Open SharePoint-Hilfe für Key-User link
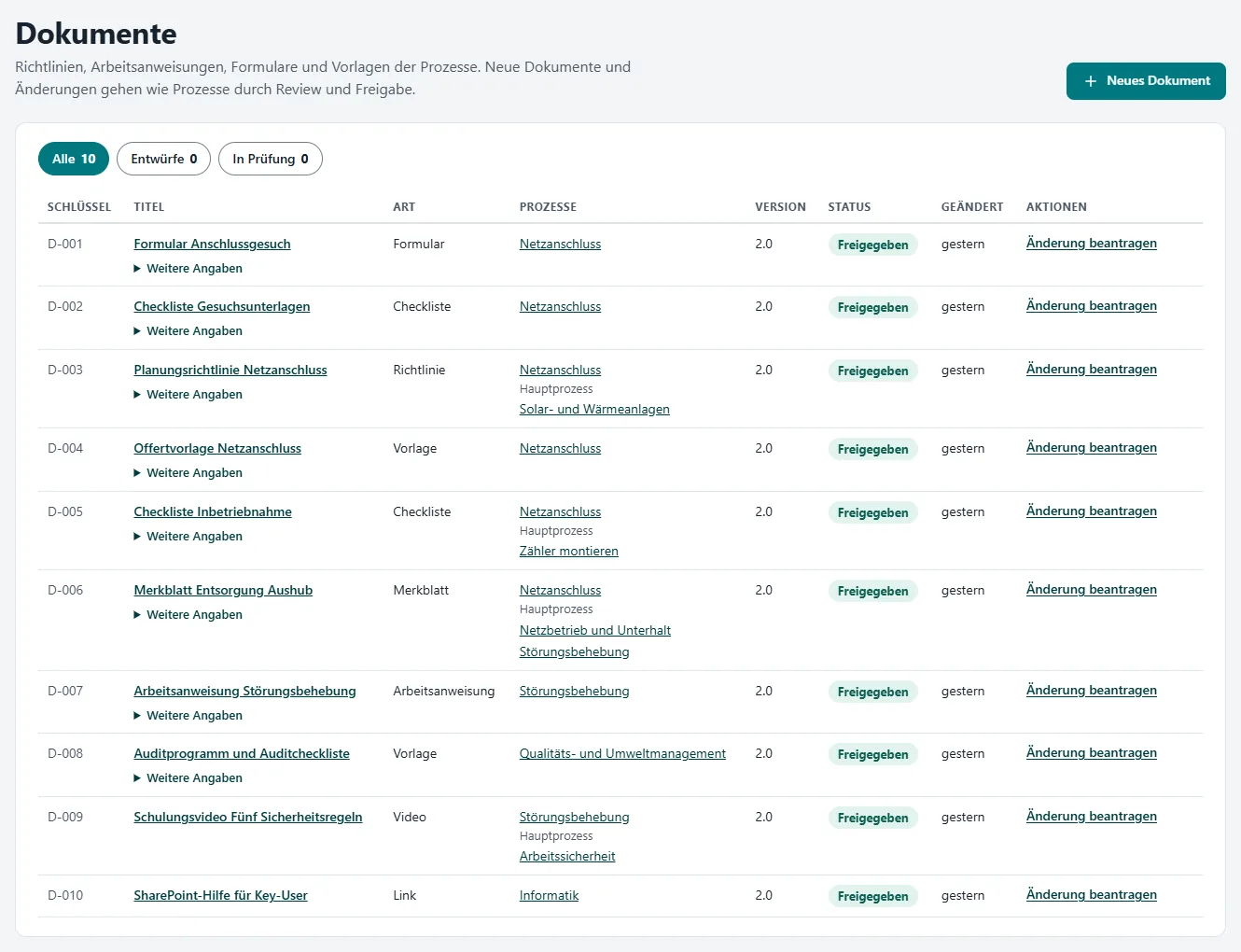The image size is (1241, 952). pos(220,895)
